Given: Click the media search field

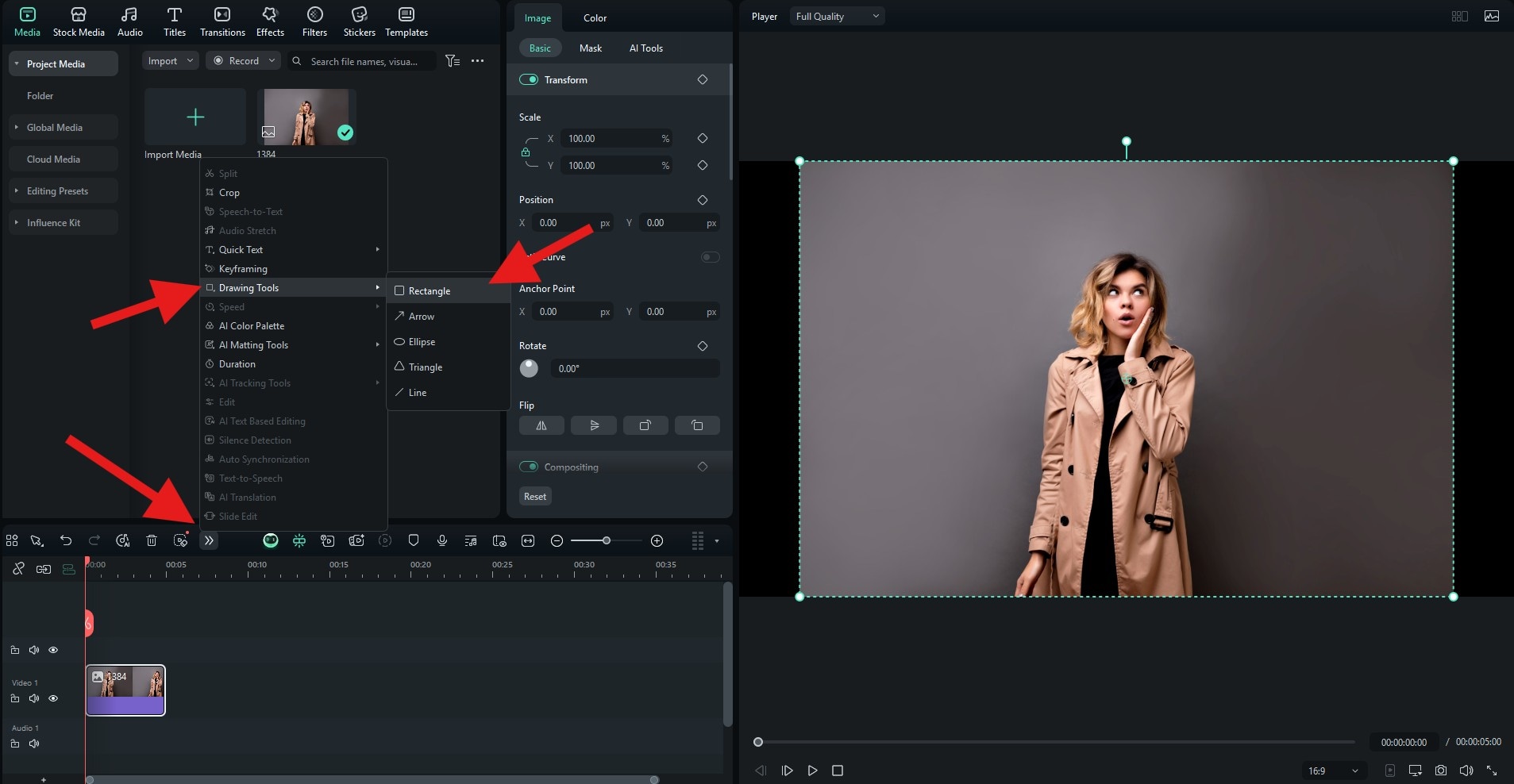Looking at the screenshot, I should click(x=362, y=61).
